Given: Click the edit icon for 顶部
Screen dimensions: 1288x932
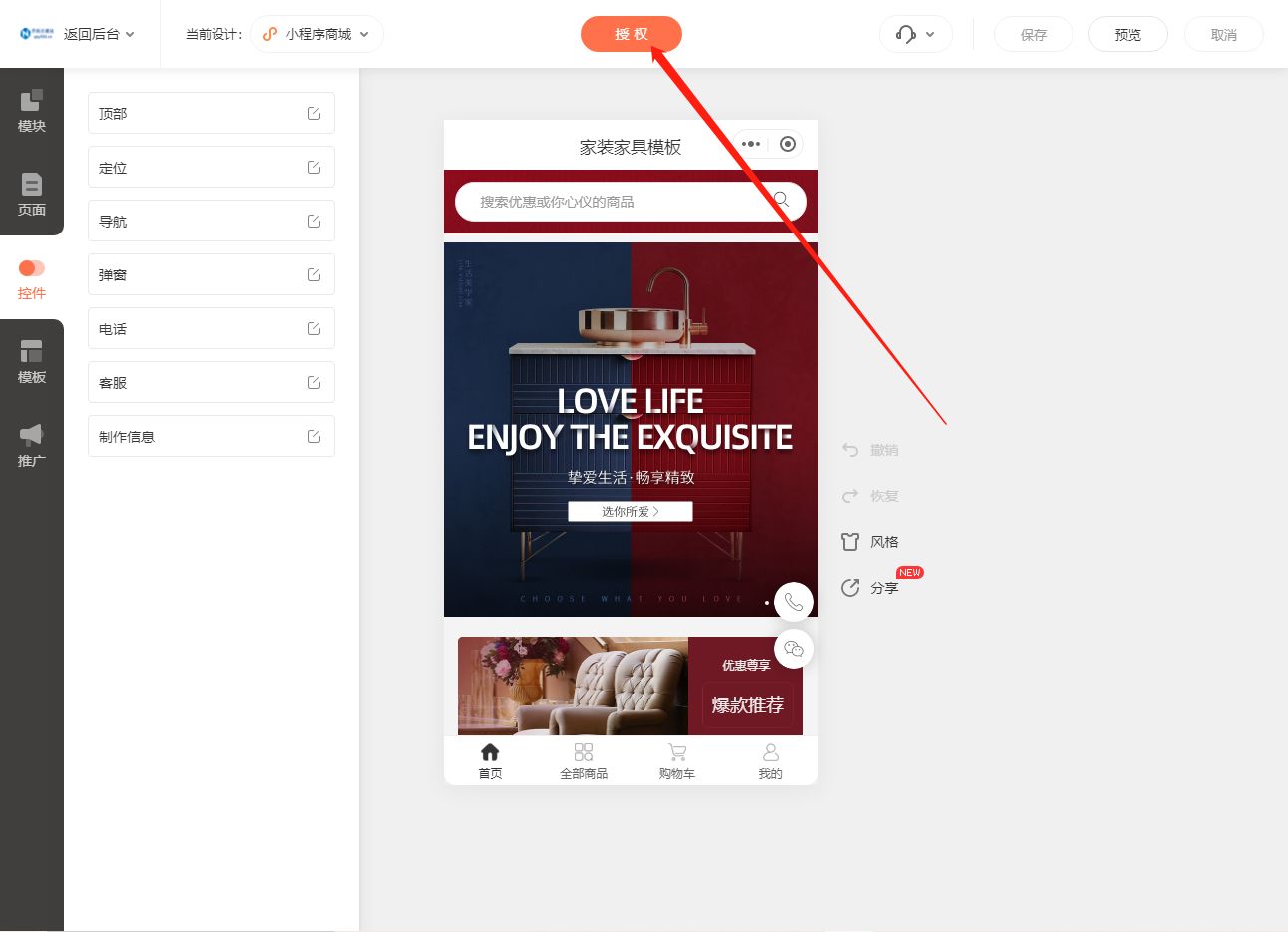Looking at the screenshot, I should click(x=314, y=113).
